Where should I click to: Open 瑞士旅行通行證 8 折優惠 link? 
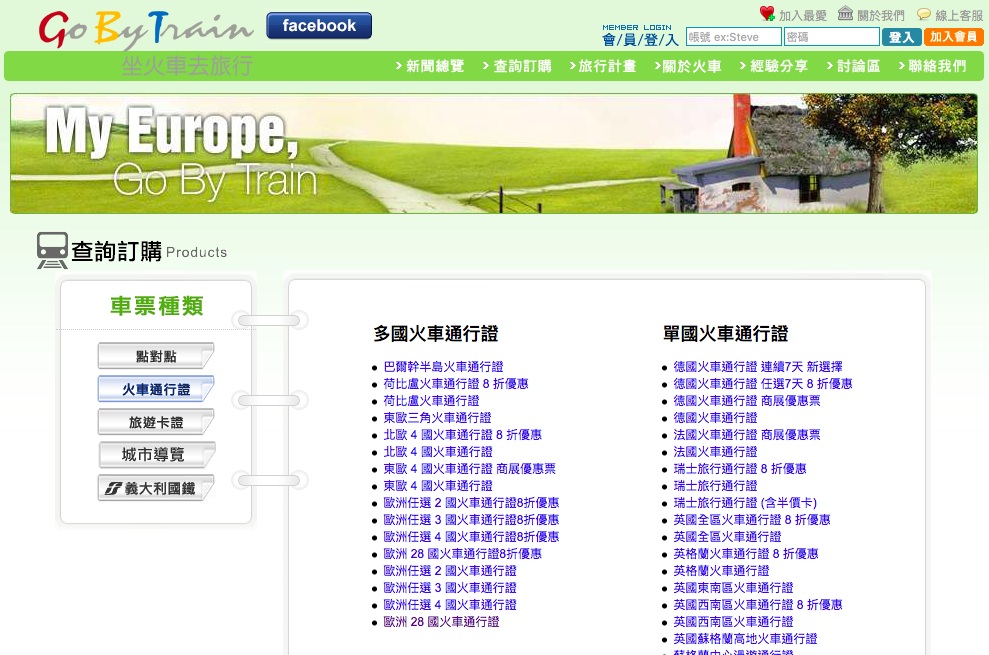click(x=740, y=469)
